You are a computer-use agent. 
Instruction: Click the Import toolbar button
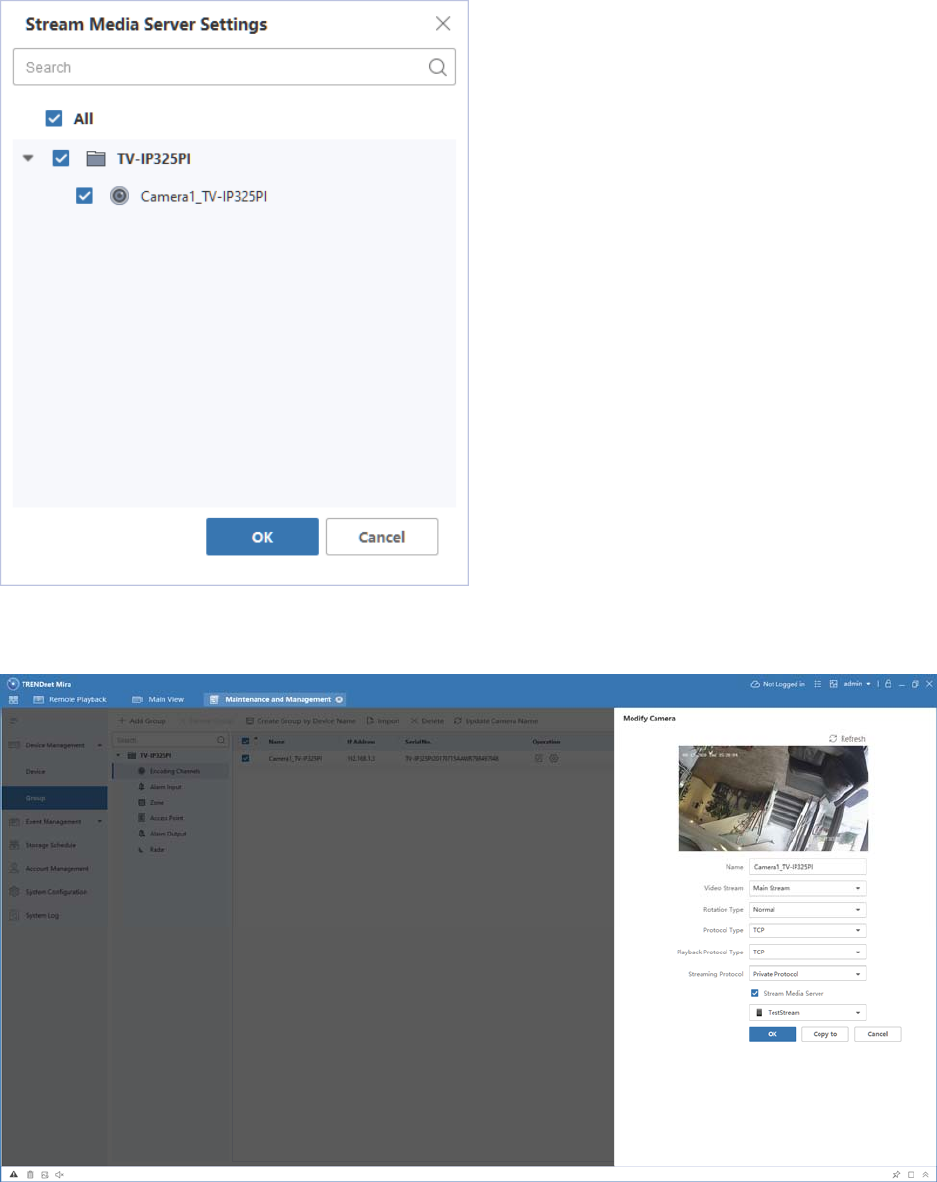(x=383, y=721)
